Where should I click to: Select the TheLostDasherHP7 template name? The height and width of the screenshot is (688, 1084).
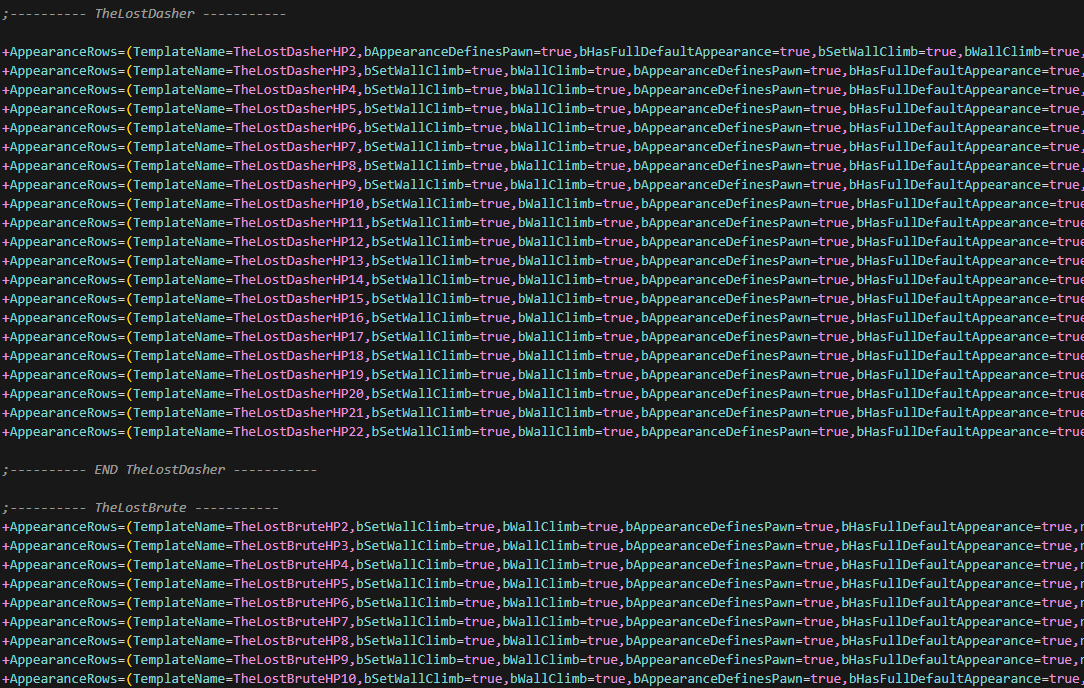tap(295, 147)
